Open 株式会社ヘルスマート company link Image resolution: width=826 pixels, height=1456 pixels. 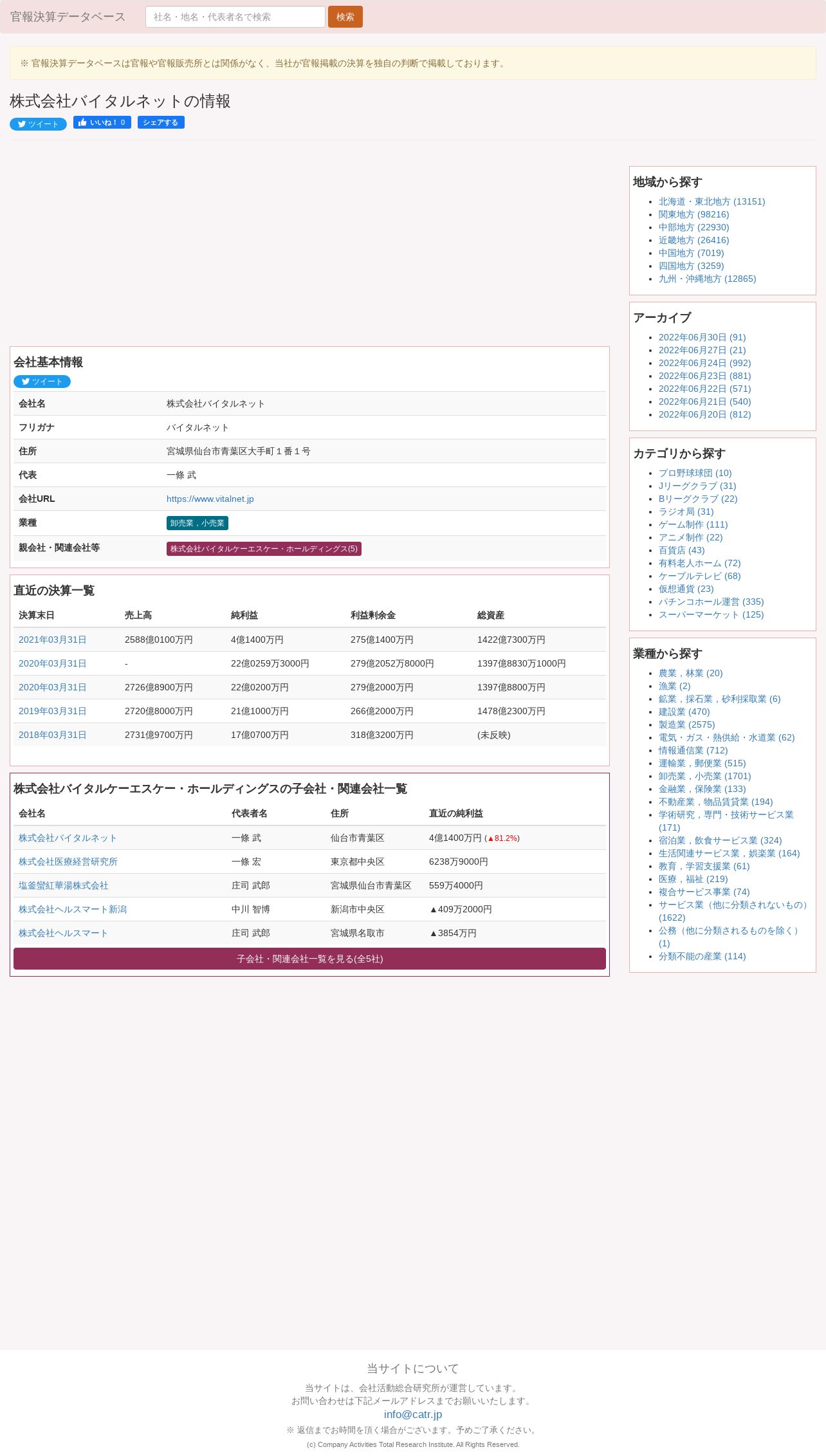[x=63, y=933]
